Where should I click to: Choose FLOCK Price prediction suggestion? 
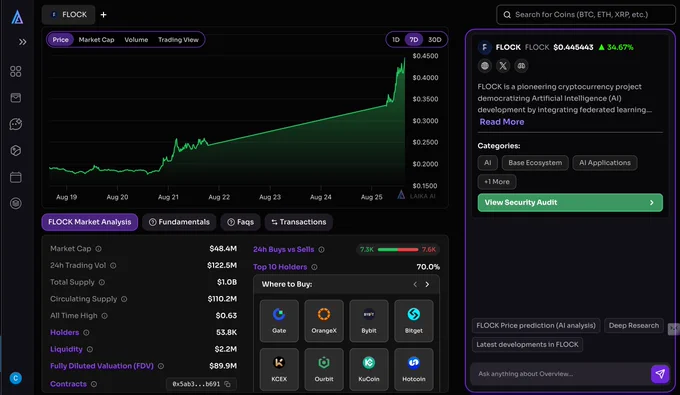(x=536, y=326)
